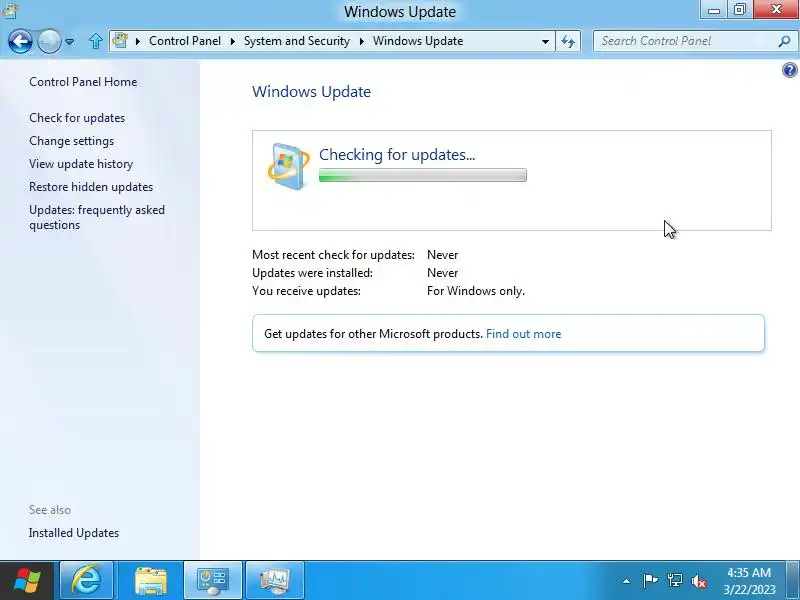Open the taskbar clock and date
The height and width of the screenshot is (600, 800).
coord(749,581)
